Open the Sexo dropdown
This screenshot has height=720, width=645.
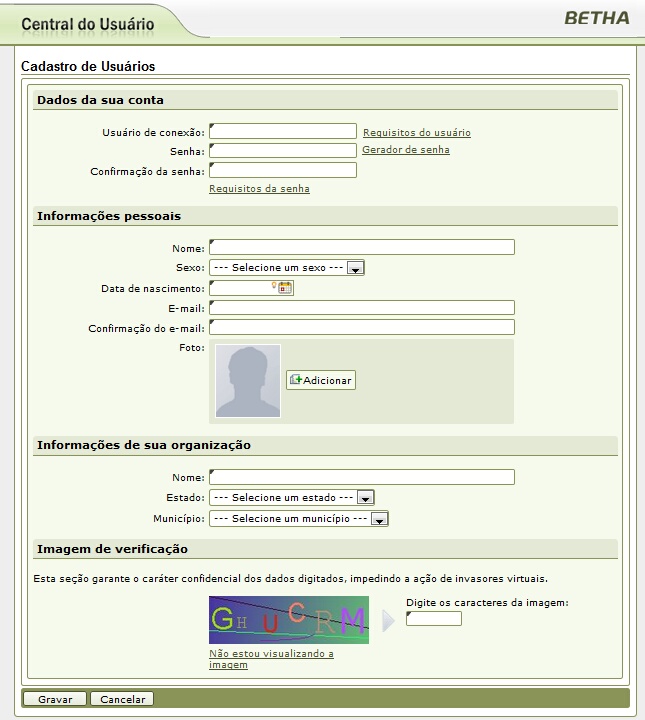[287, 267]
